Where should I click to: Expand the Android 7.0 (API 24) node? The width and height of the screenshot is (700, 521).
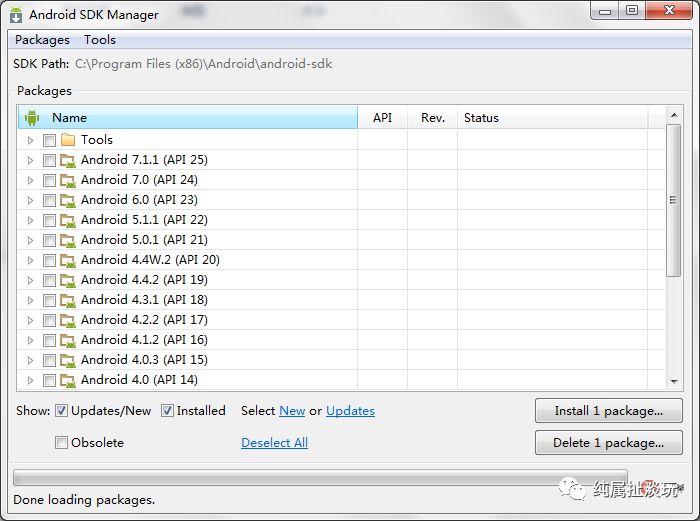click(30, 180)
